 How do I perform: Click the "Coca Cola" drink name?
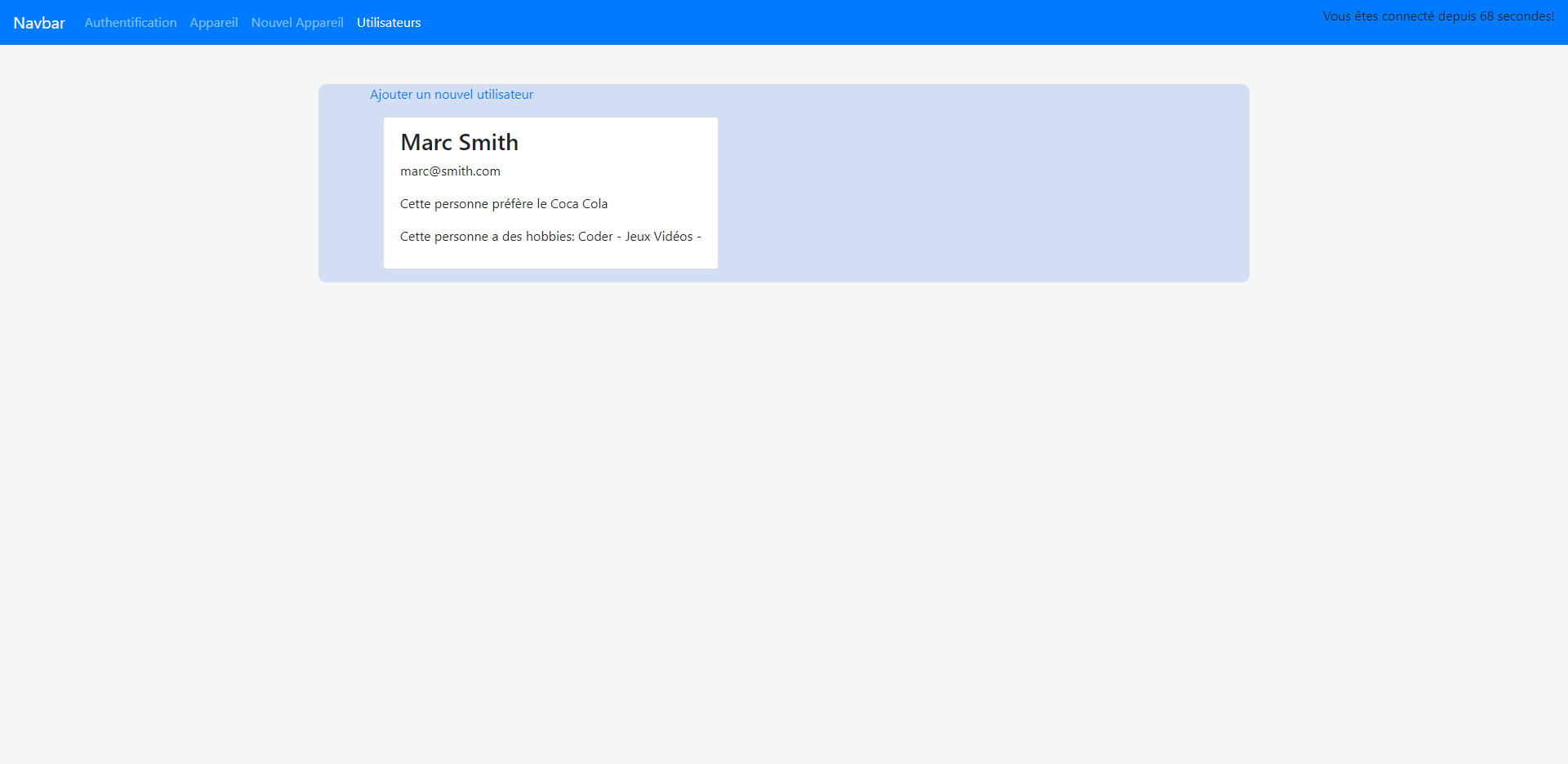pos(579,204)
